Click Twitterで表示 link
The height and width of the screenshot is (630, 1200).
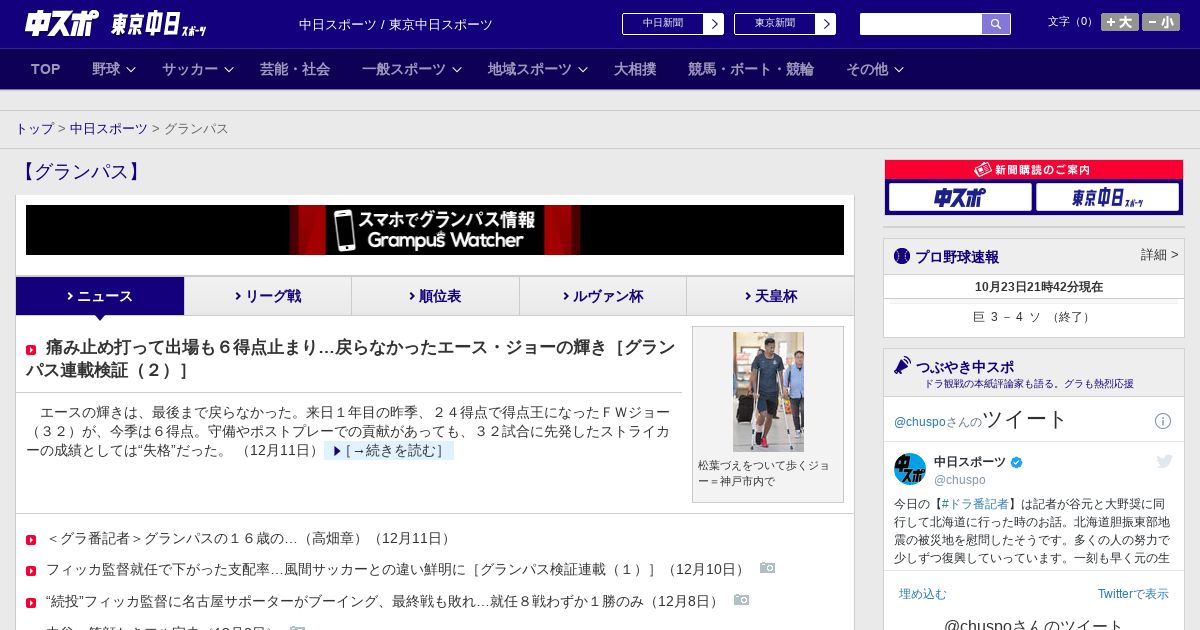coord(1133,594)
